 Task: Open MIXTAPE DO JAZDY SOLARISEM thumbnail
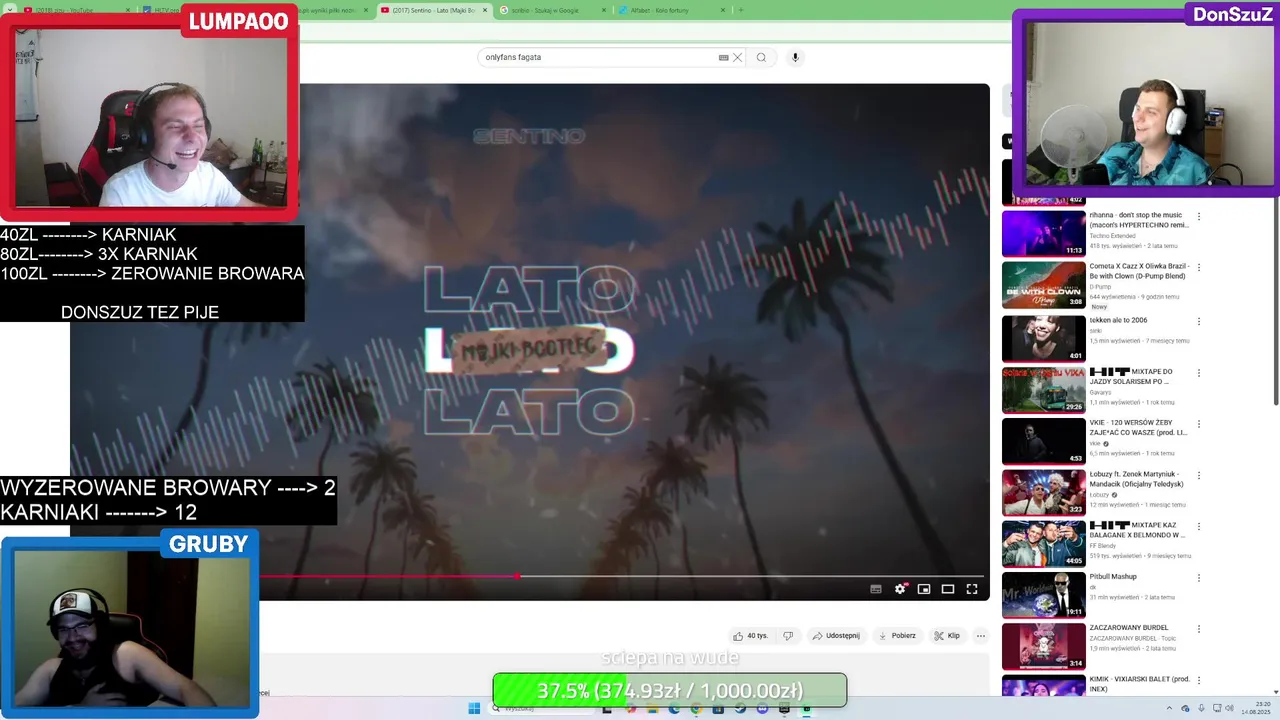point(1043,389)
